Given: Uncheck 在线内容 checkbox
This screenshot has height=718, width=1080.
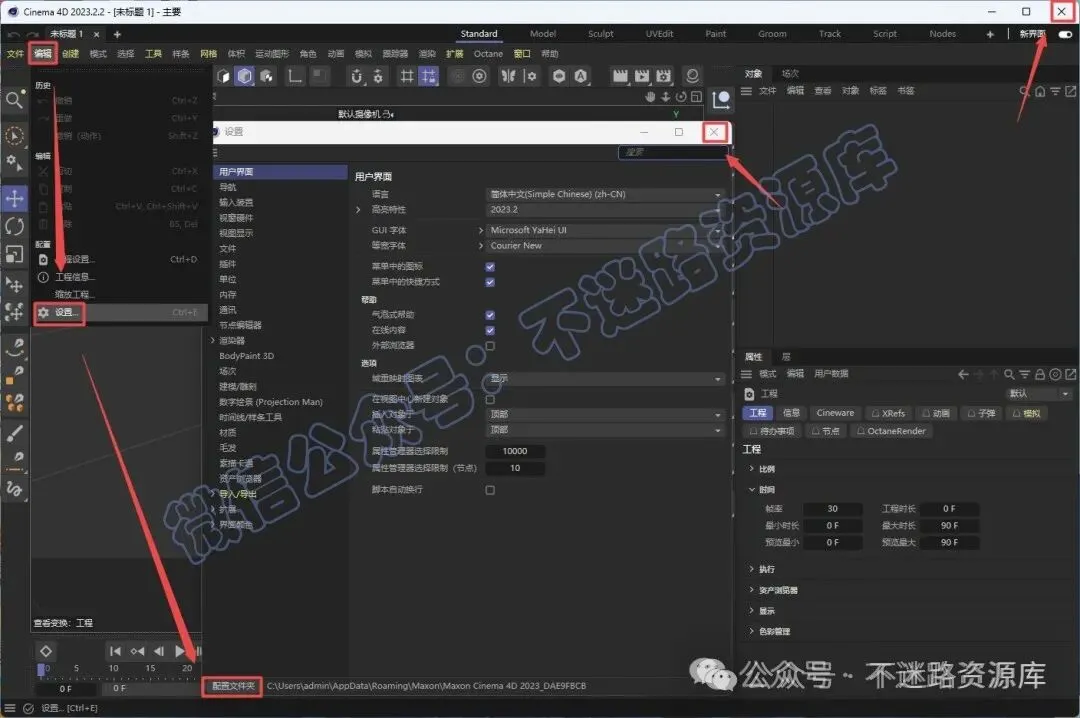Looking at the screenshot, I should click(x=490, y=330).
